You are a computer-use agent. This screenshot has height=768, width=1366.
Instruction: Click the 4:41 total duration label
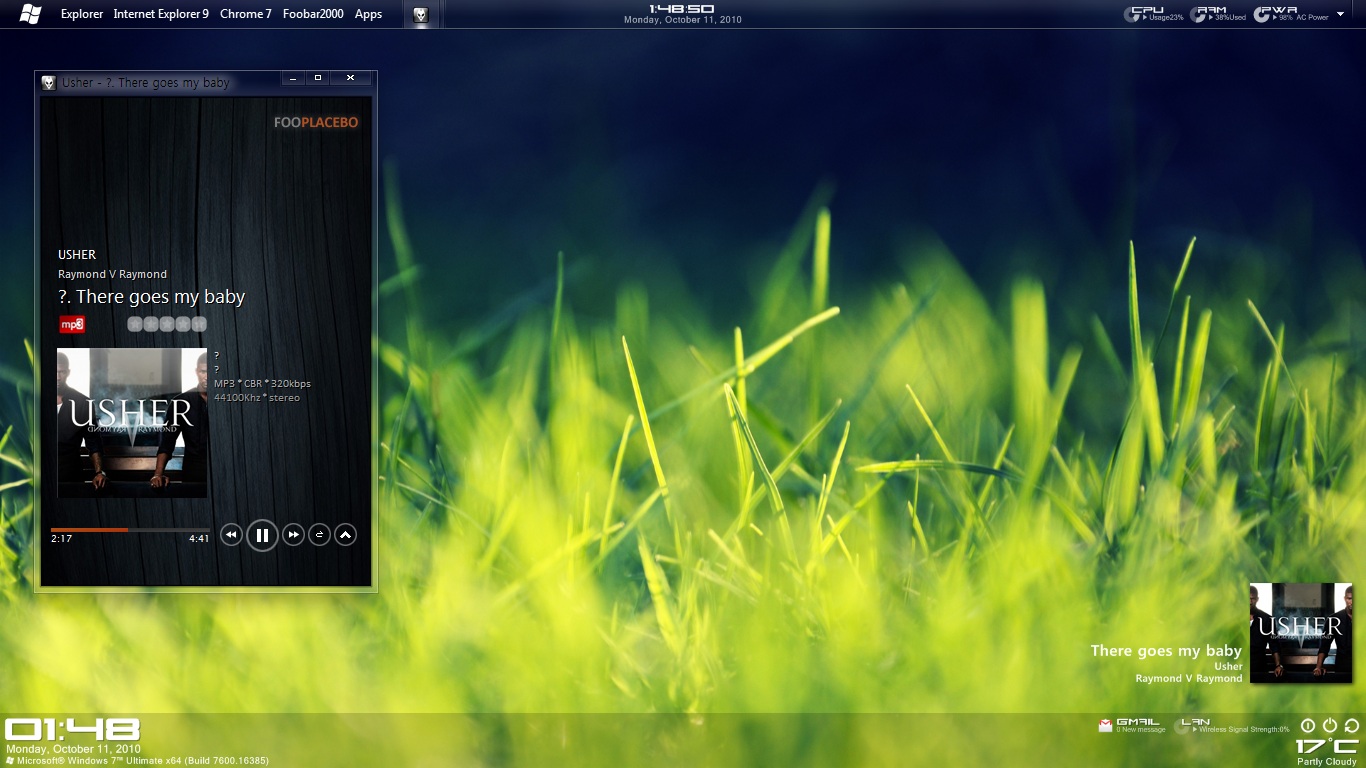tap(199, 538)
